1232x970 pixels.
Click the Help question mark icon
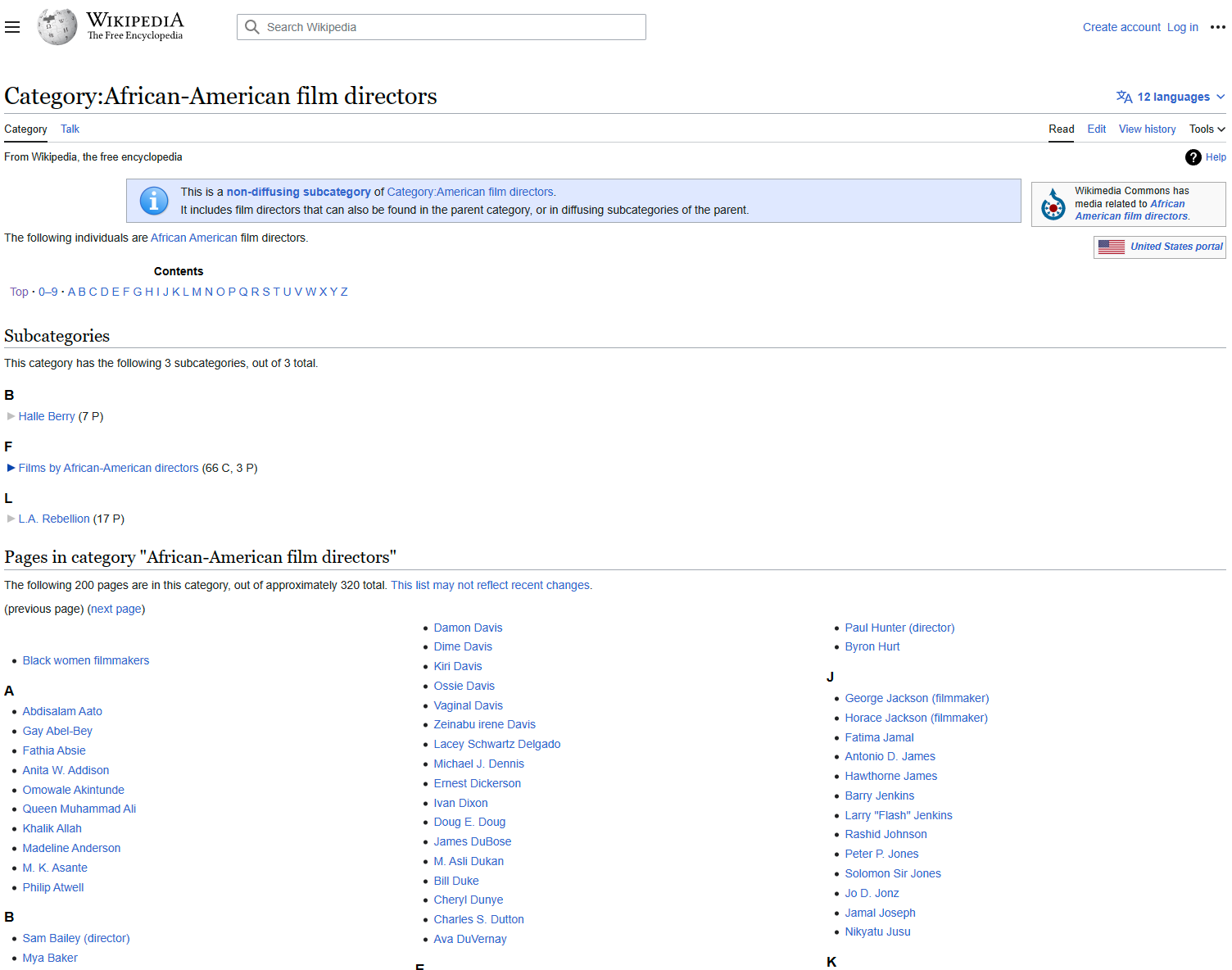(1193, 156)
